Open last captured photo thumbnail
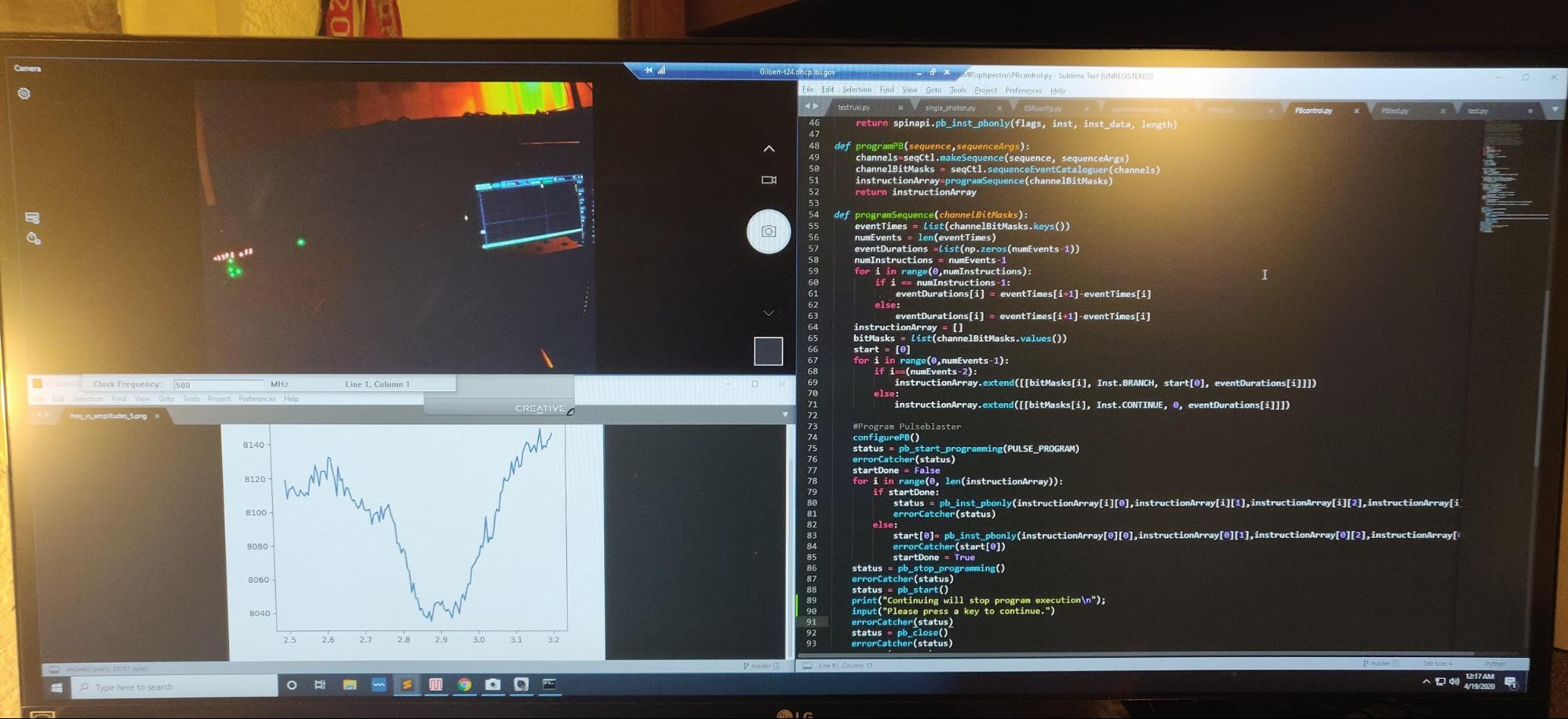 pyautogui.click(x=768, y=351)
